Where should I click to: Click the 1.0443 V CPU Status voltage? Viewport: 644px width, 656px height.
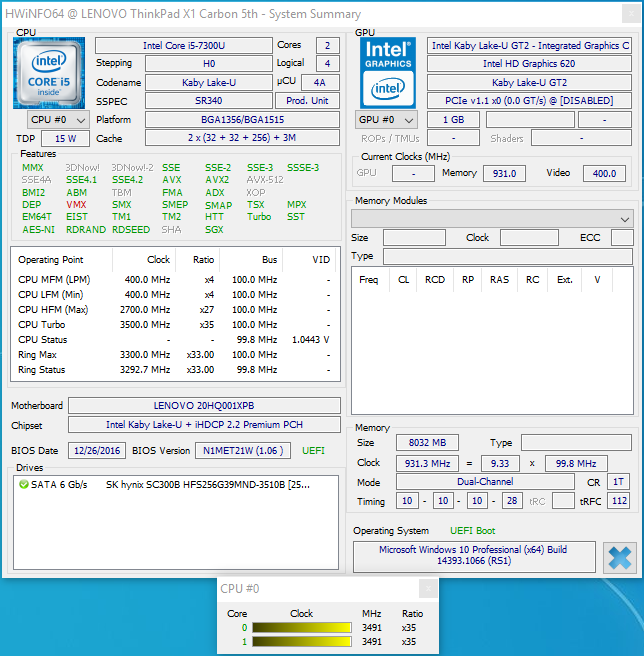click(x=311, y=340)
